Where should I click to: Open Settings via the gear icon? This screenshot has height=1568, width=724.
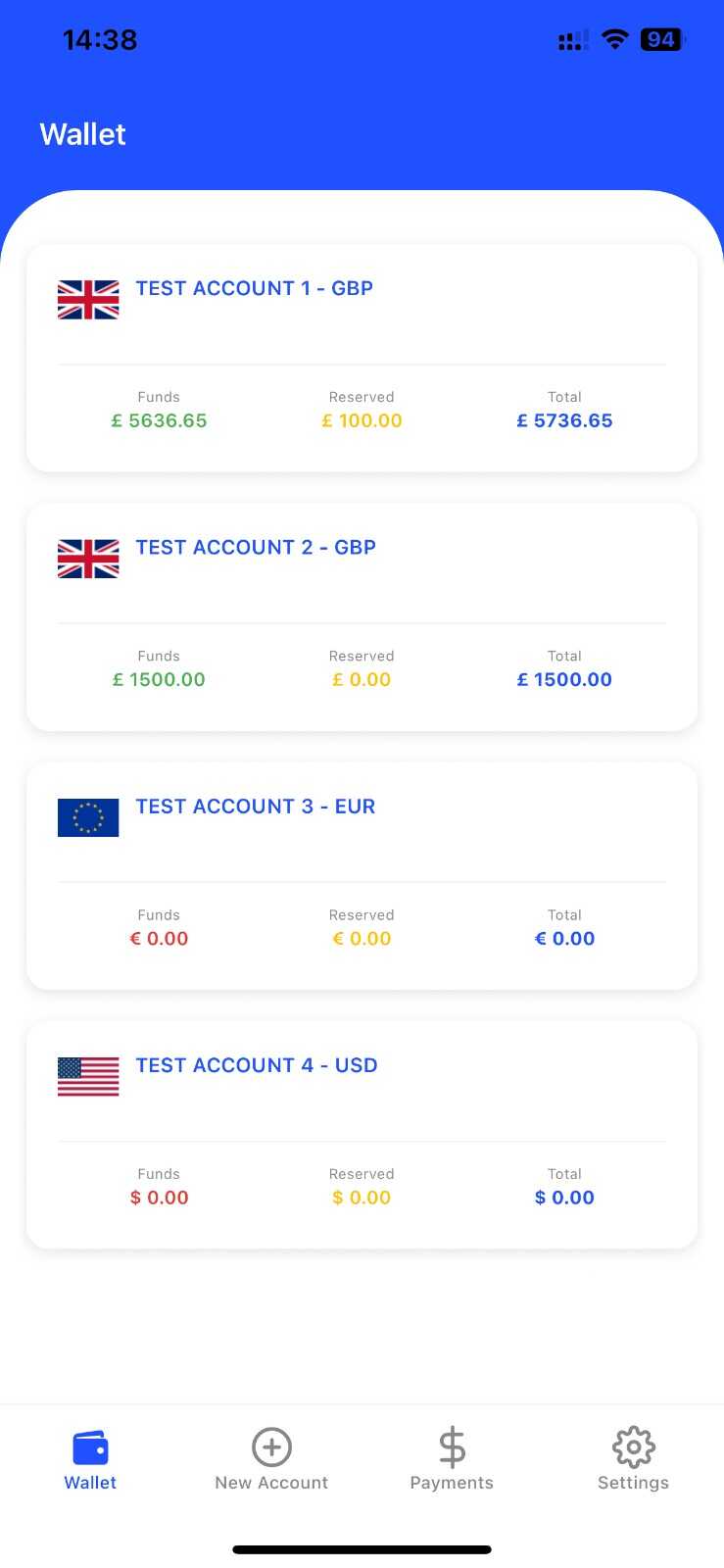tap(633, 1447)
